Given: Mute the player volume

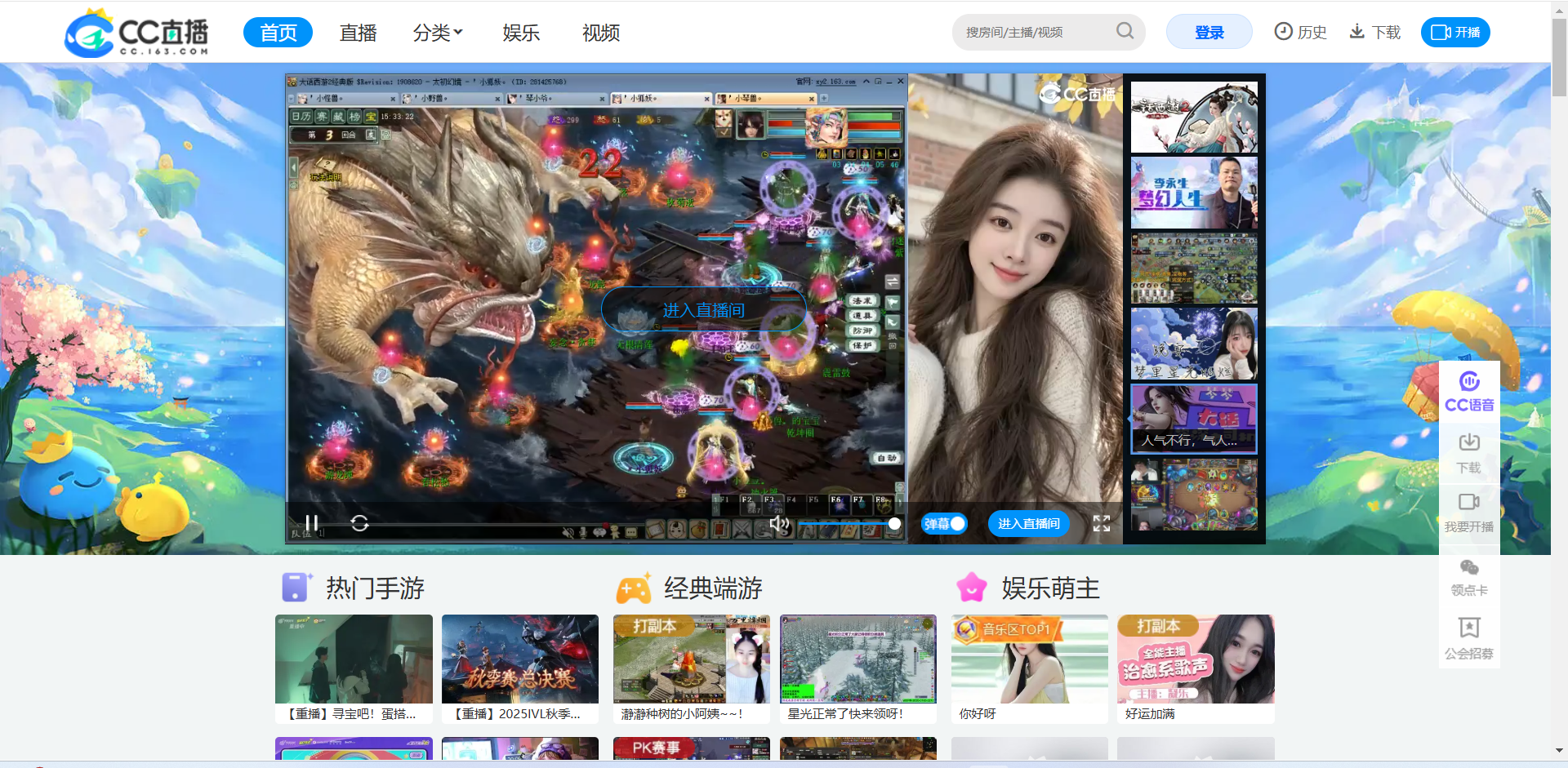Looking at the screenshot, I should [x=778, y=523].
